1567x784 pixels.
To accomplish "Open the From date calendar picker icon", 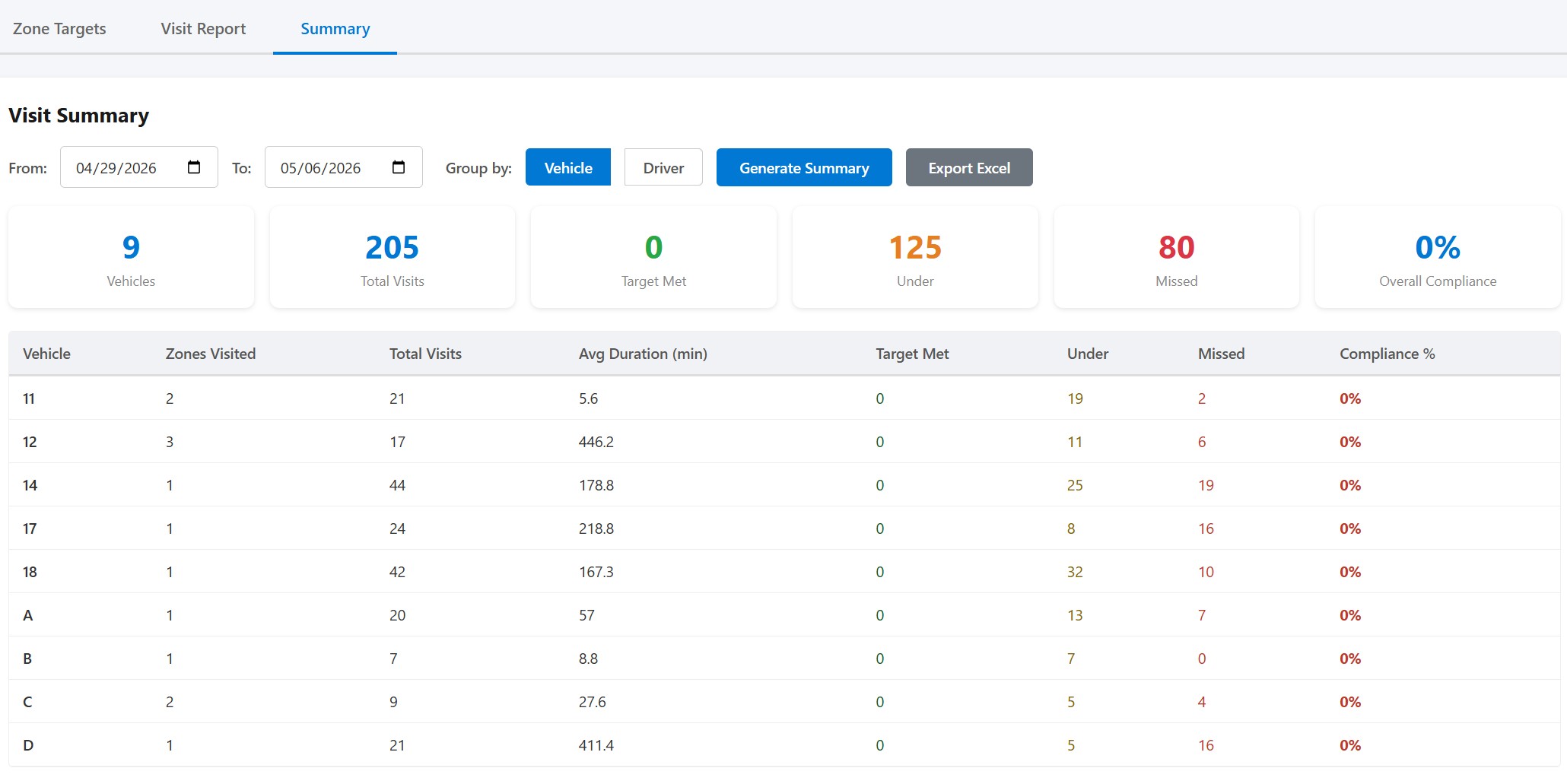I will click(194, 167).
